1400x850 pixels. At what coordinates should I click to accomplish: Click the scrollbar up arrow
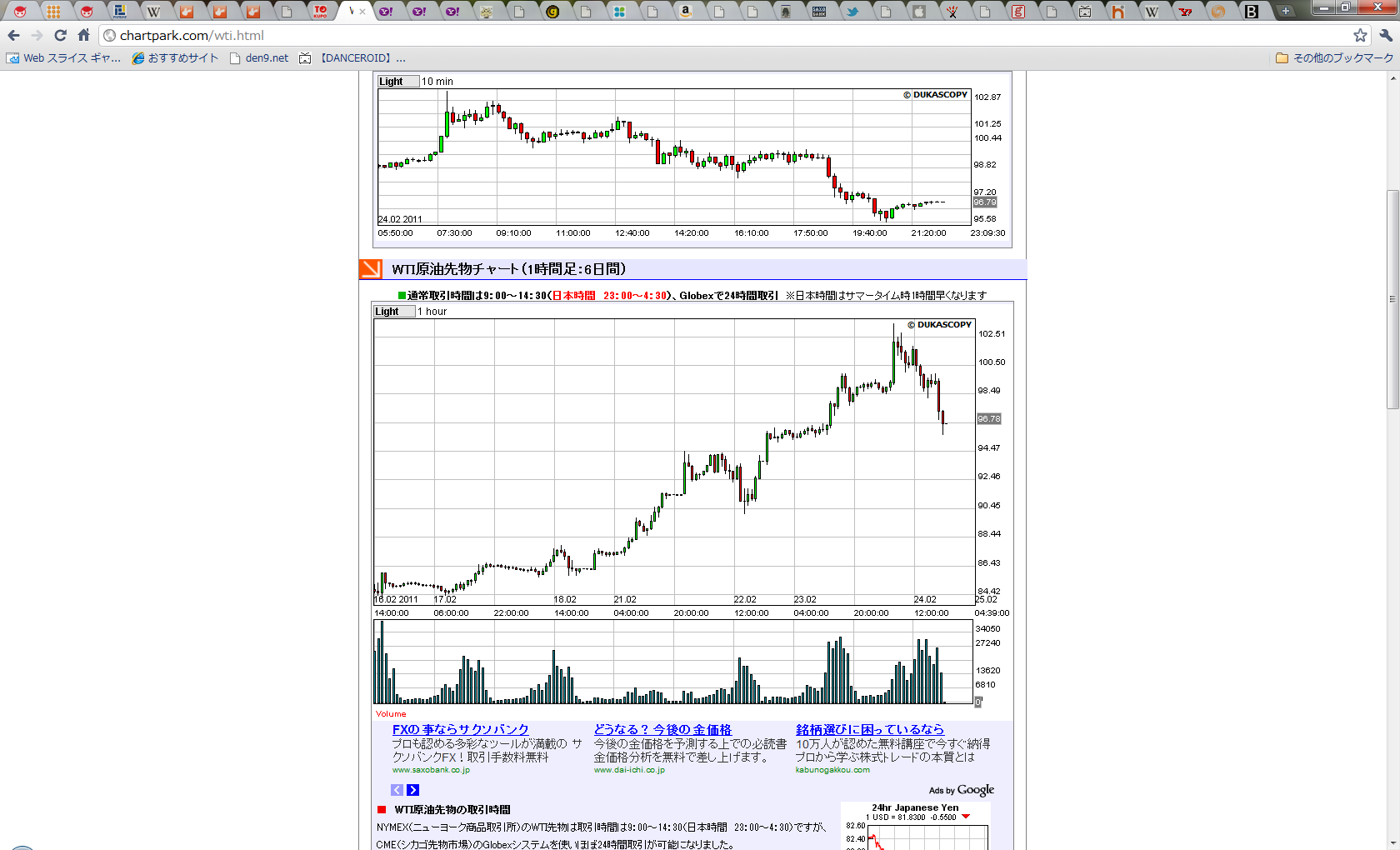click(x=1392, y=78)
